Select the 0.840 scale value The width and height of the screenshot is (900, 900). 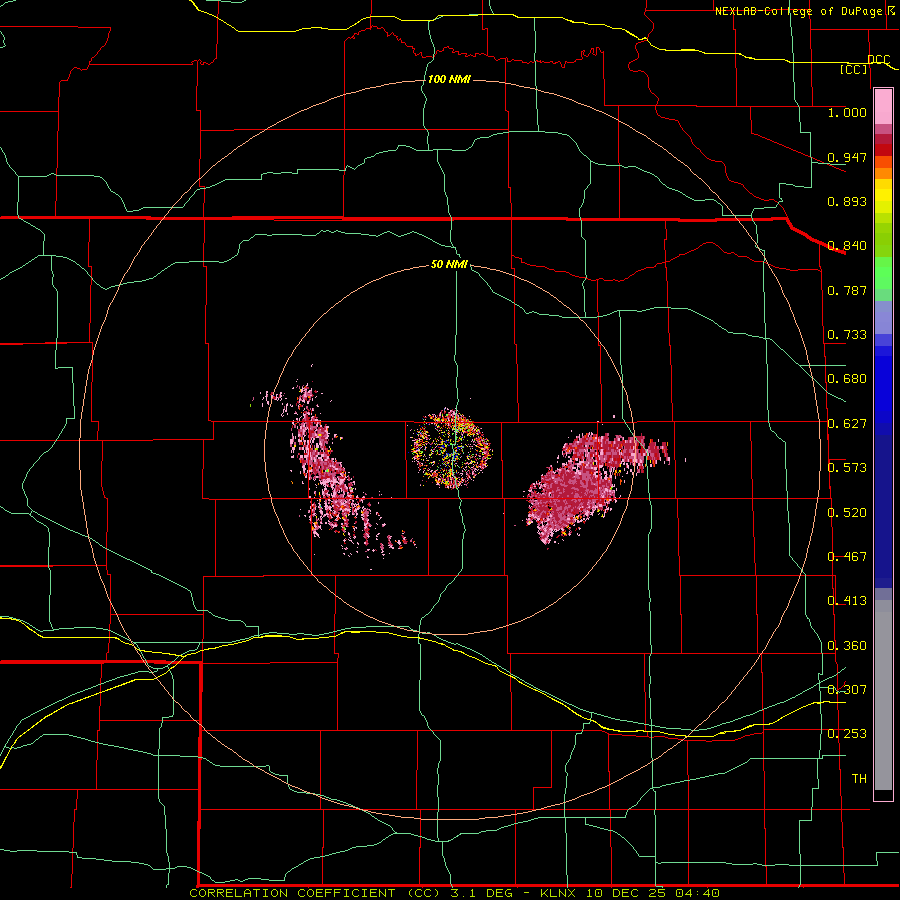pyautogui.click(x=847, y=246)
